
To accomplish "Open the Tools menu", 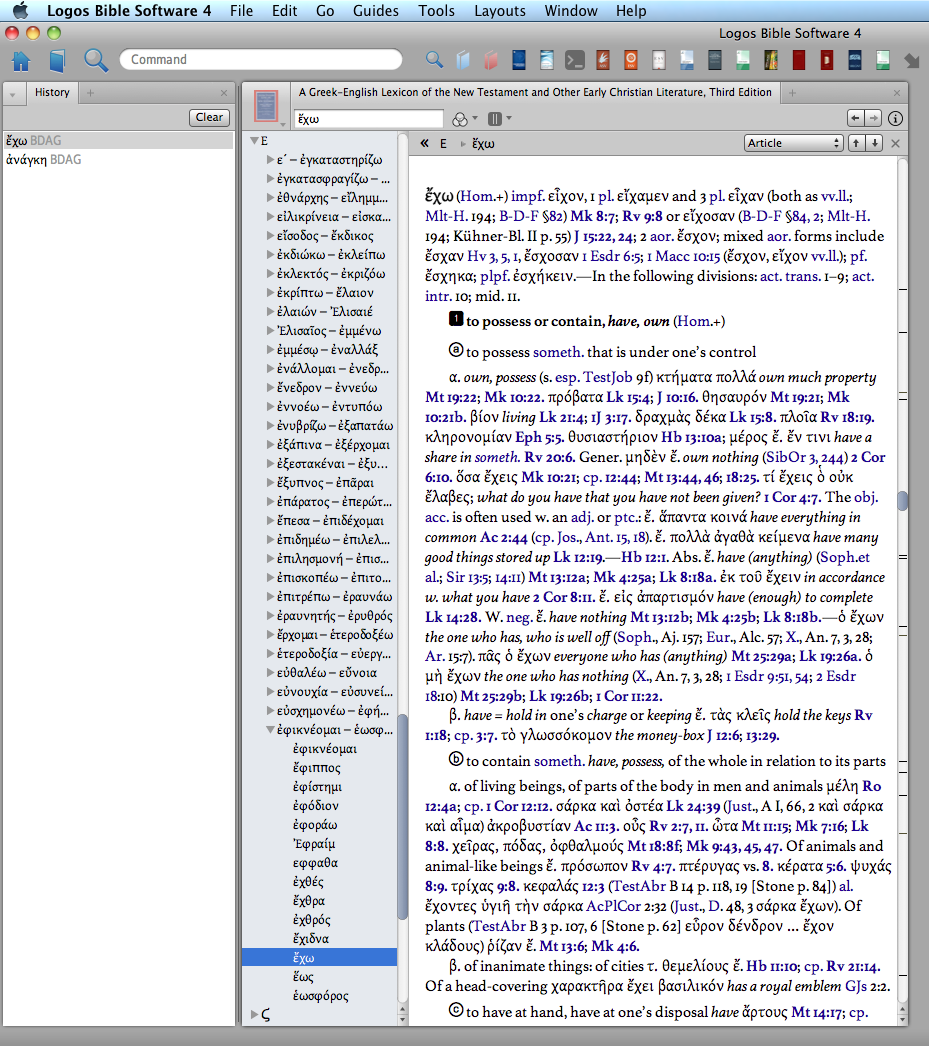I will [436, 11].
